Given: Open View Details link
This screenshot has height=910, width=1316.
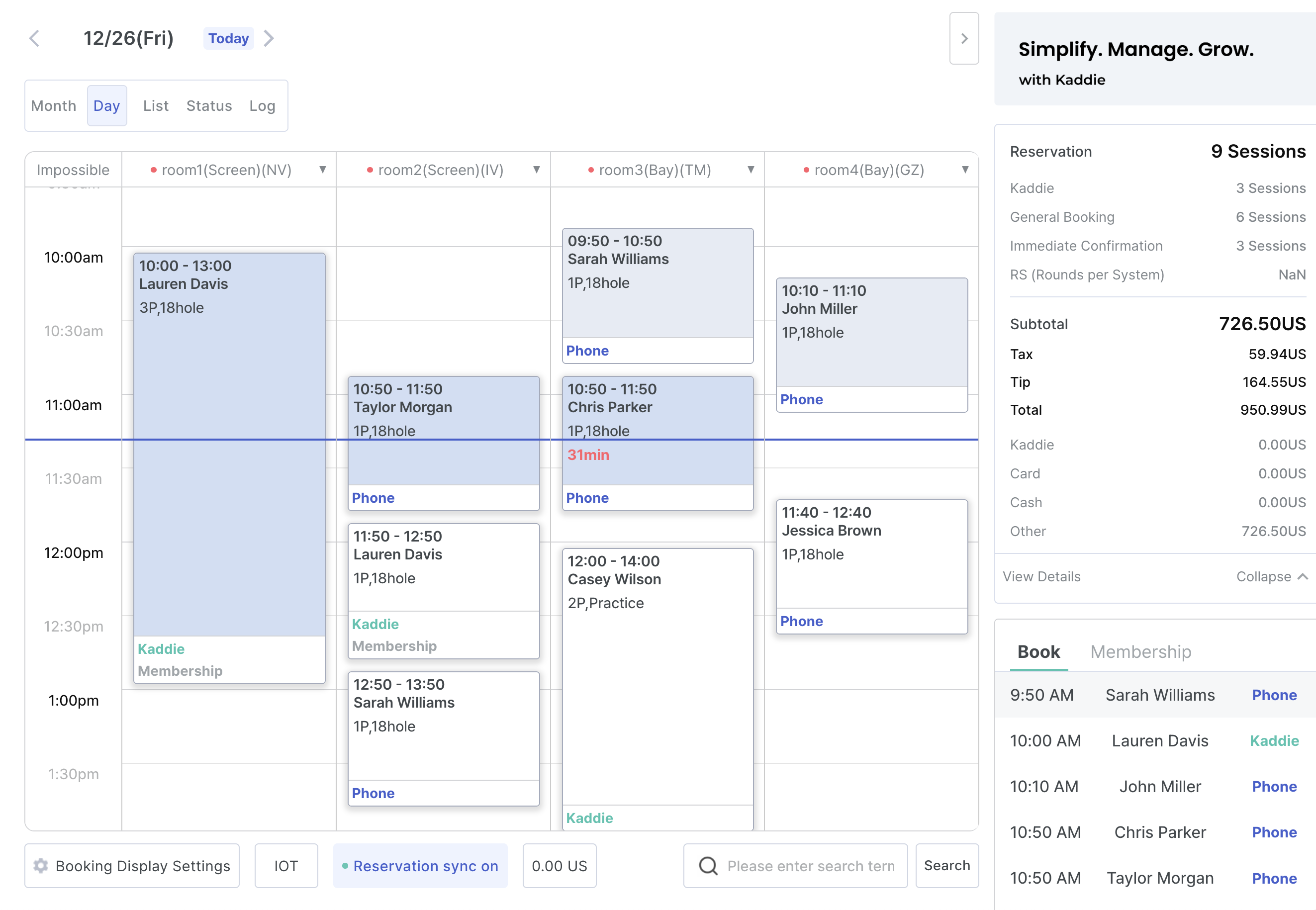Looking at the screenshot, I should [1041, 576].
